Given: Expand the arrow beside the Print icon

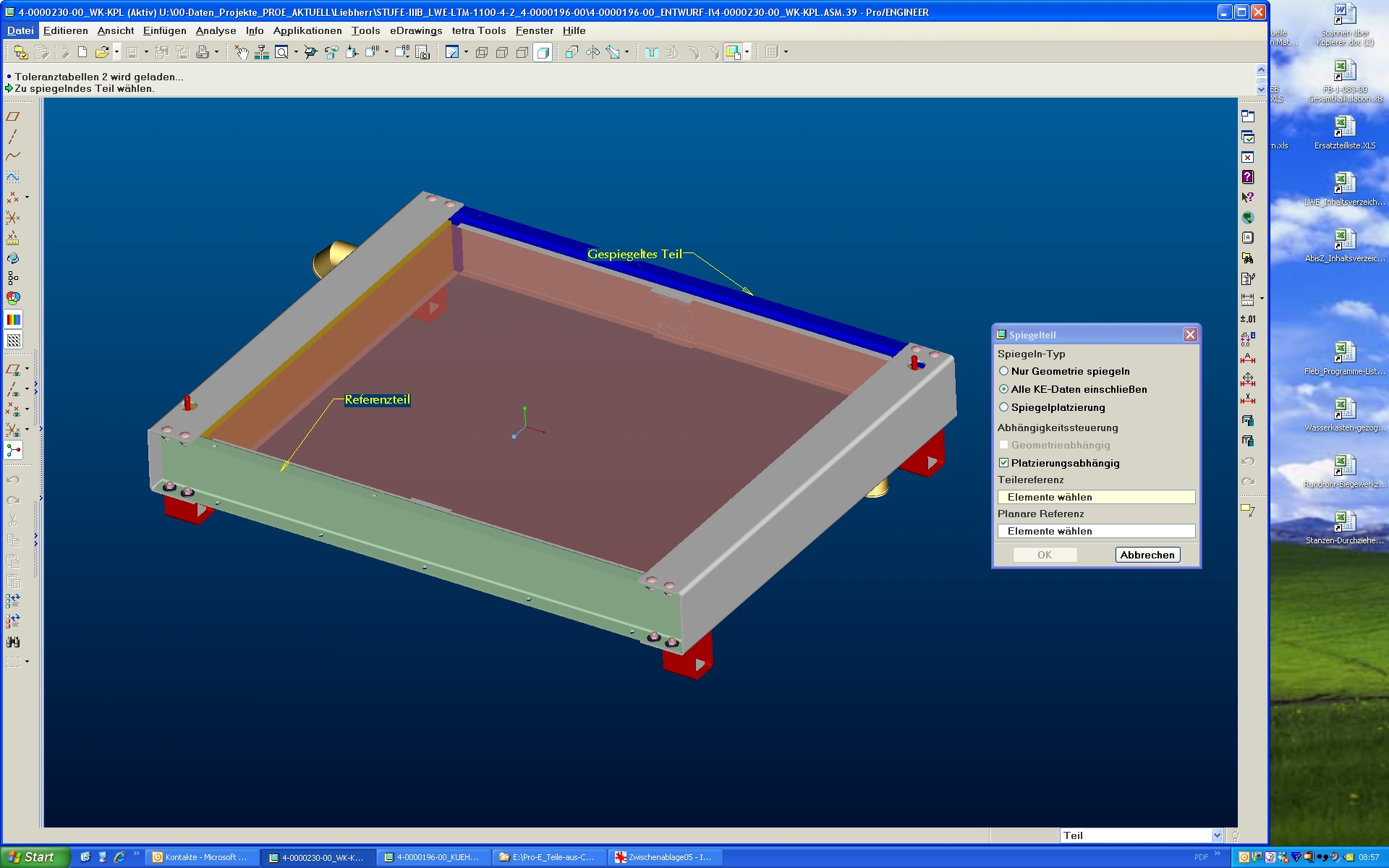Looking at the screenshot, I should [x=216, y=52].
